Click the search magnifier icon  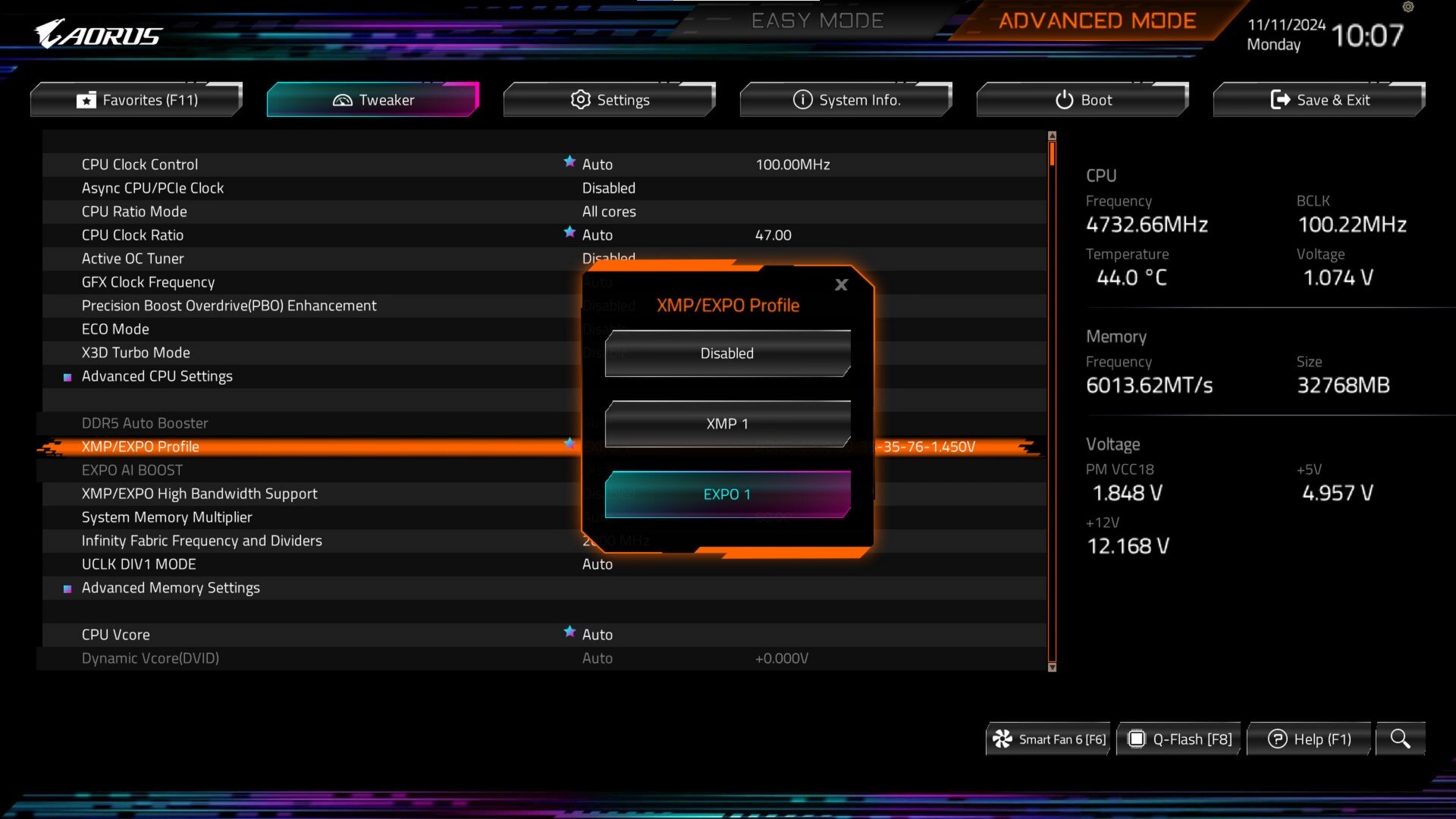point(1400,739)
